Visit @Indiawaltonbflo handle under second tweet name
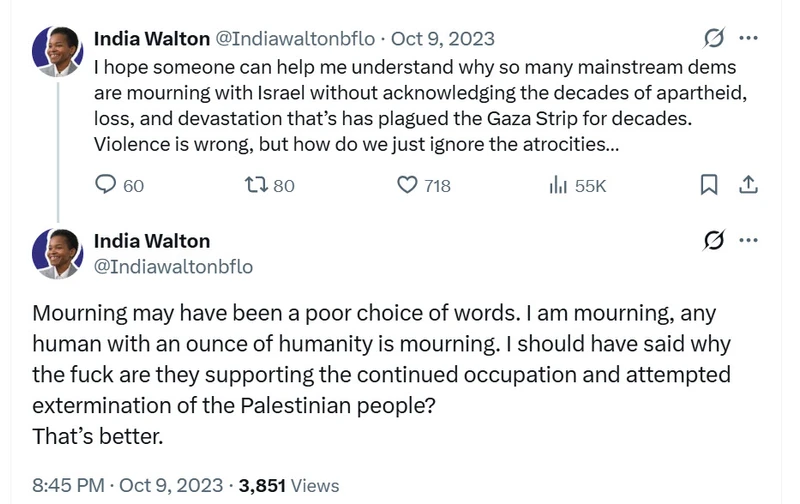 [173, 266]
